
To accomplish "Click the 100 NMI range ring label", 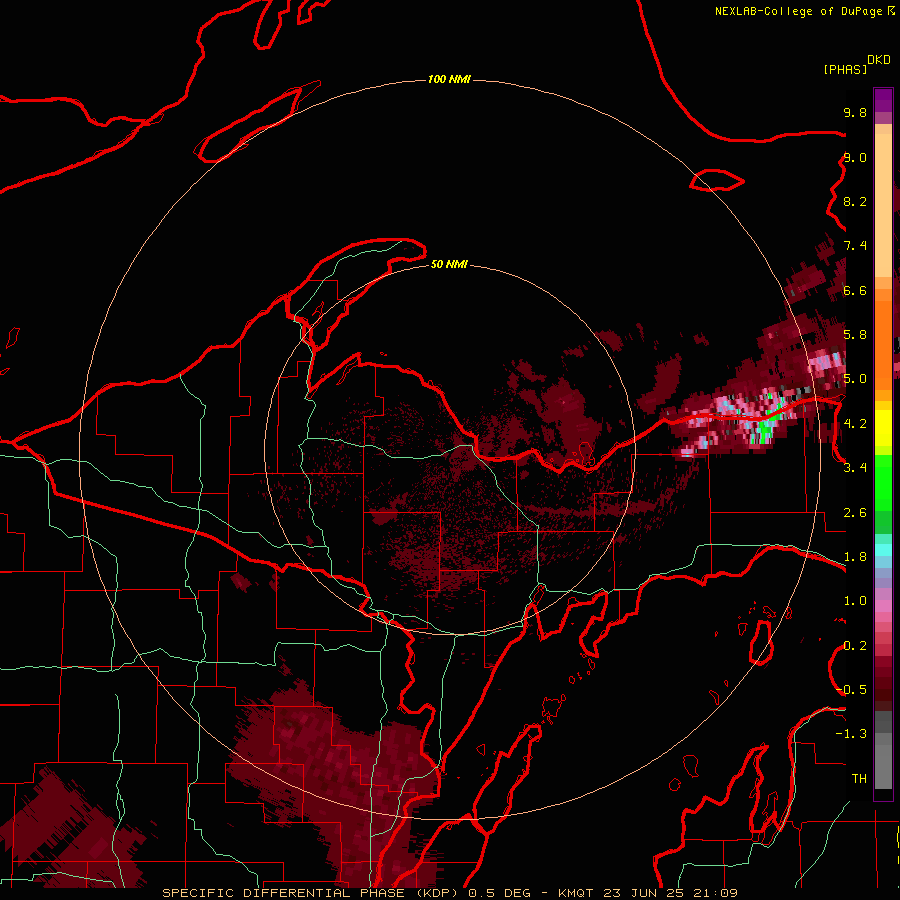I will [x=449, y=79].
